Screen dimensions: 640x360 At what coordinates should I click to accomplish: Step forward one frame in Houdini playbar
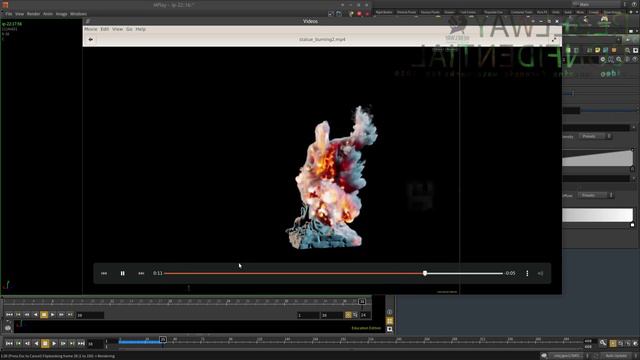(x=63, y=344)
